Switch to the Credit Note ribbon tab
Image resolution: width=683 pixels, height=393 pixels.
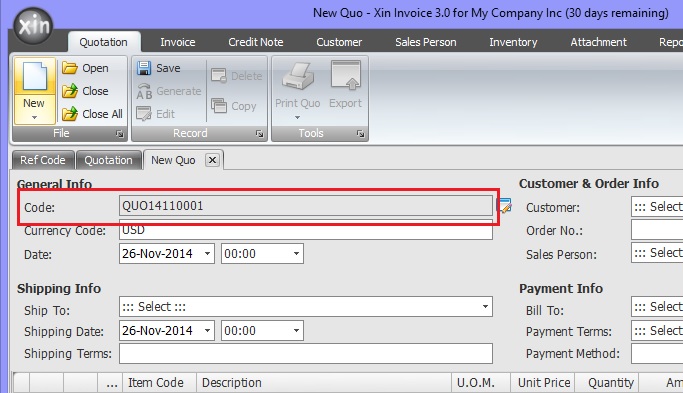pos(256,42)
